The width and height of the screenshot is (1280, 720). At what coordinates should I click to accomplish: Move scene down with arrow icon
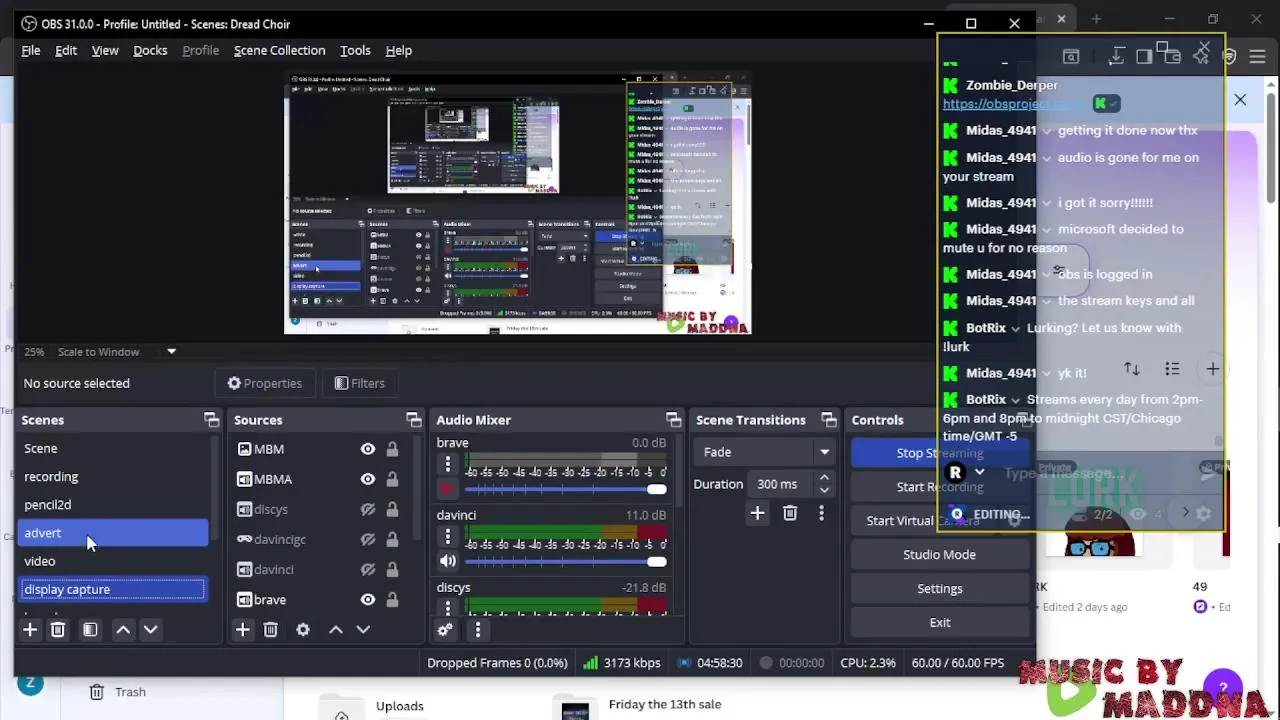(150, 629)
